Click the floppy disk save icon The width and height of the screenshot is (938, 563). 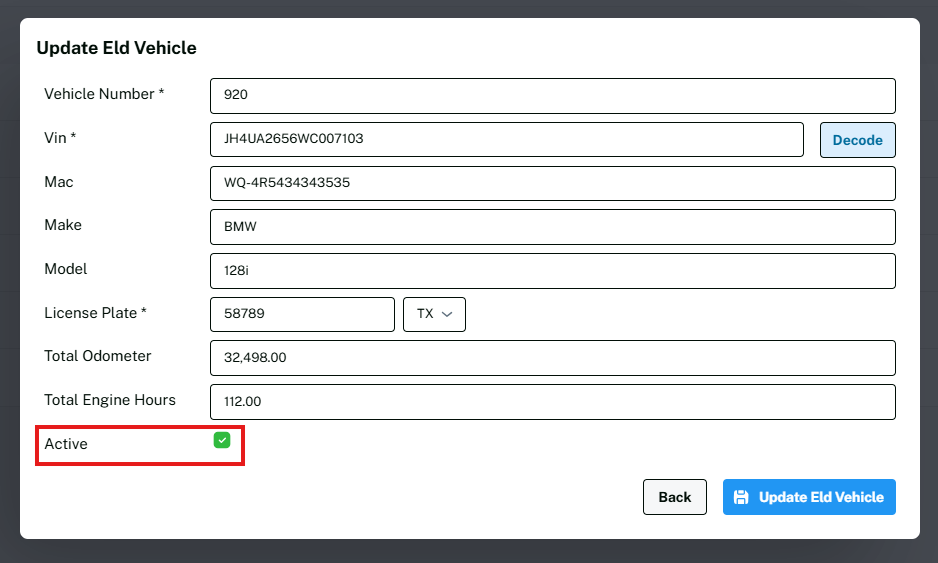(741, 497)
